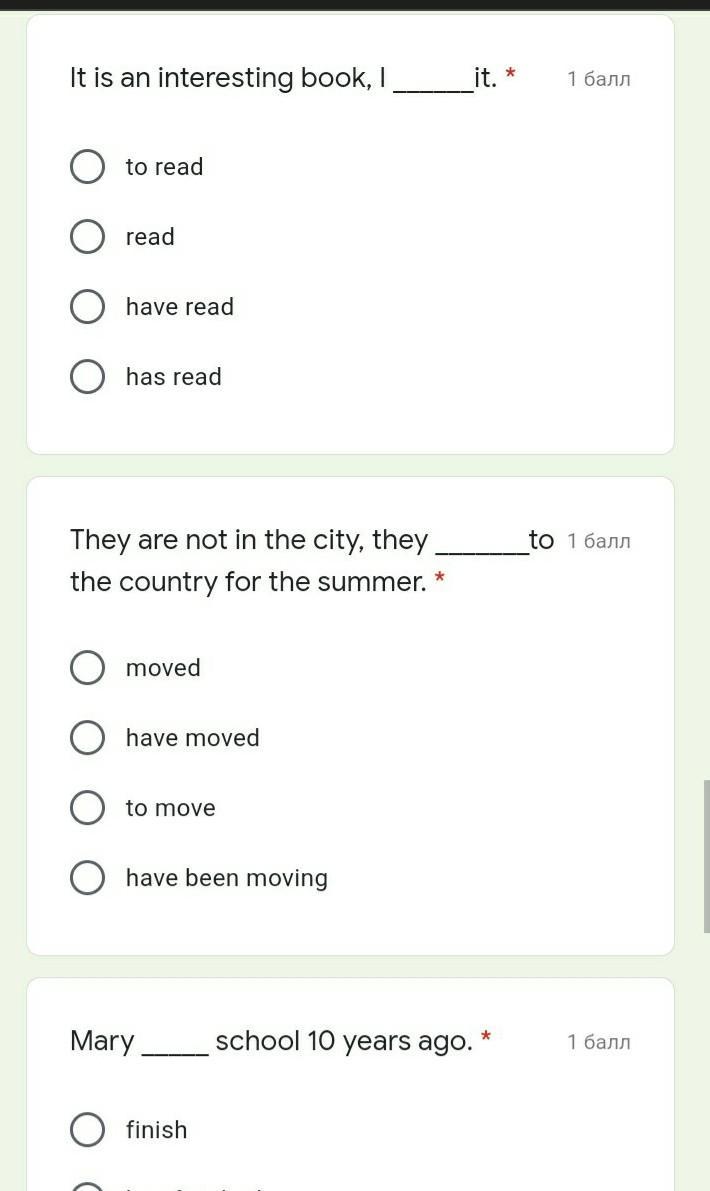Image resolution: width=710 pixels, height=1191 pixels.
Task: Click the 'to read' option label text
Action: tap(165, 167)
